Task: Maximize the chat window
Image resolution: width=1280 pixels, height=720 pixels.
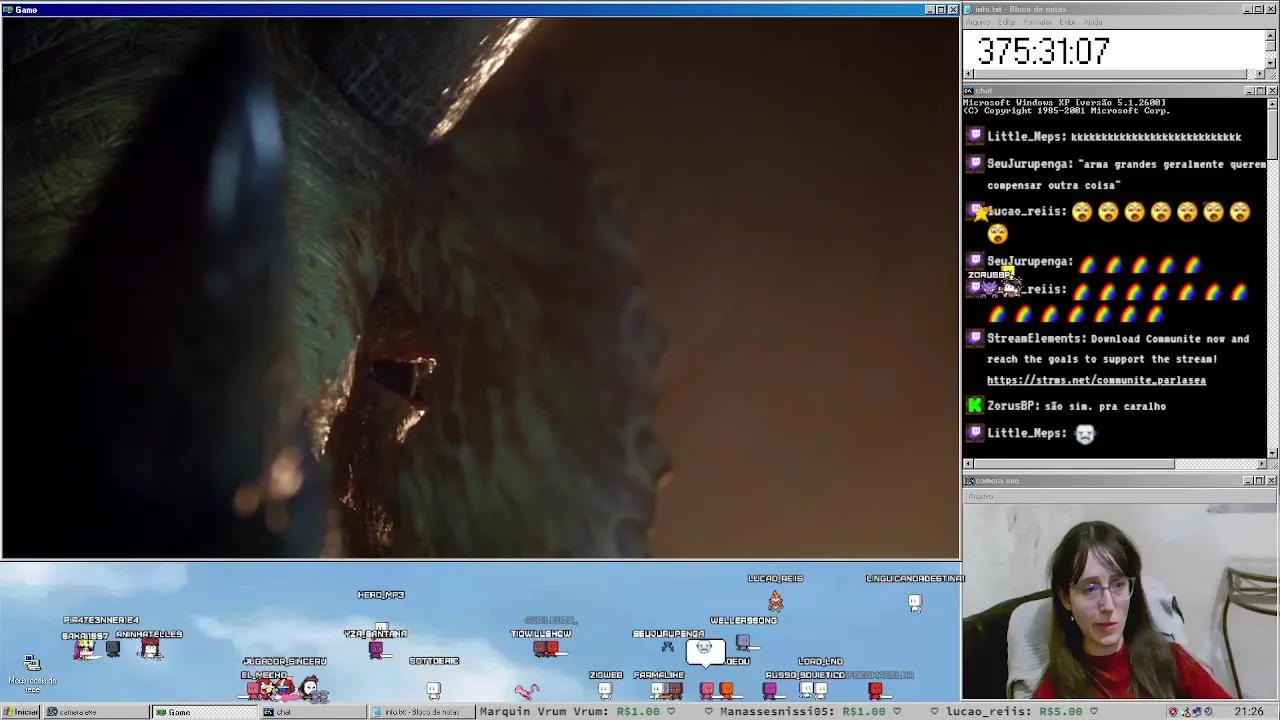Action: pos(1259,91)
